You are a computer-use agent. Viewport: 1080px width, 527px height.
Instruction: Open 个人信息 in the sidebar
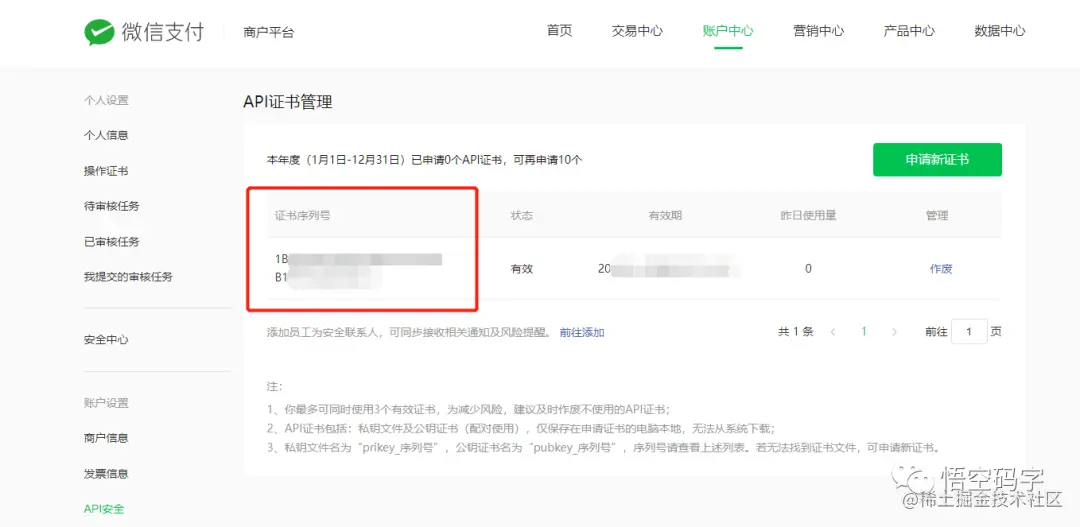(106, 136)
